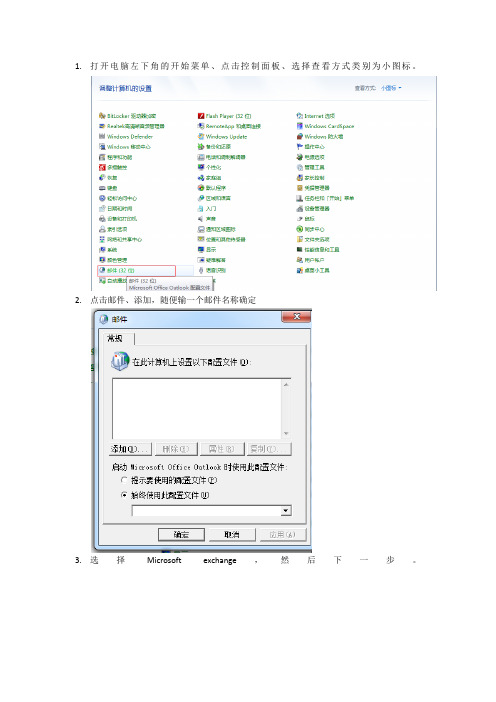Open User Accounts (用户帐户) item
Image resolution: width=496 pixels, height=702 pixels.
coord(310,260)
